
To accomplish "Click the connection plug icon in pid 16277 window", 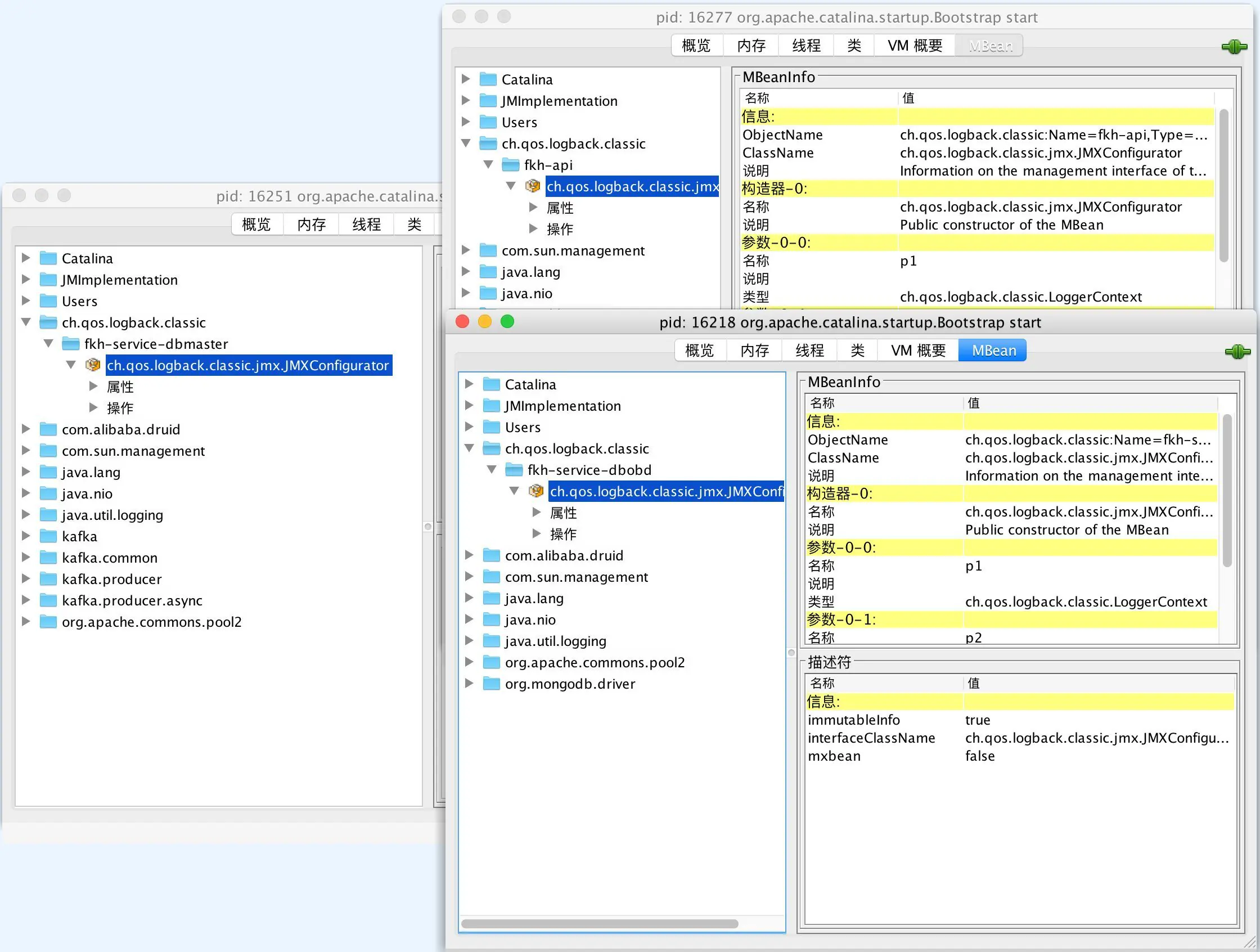I will click(x=1233, y=47).
